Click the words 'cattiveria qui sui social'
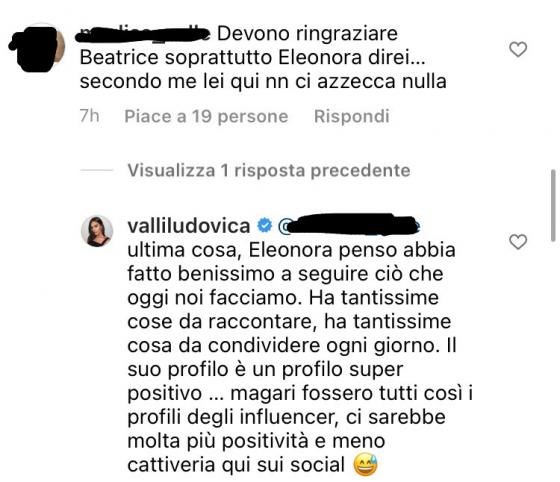Viewport: 560px width, 482px height. point(236,465)
